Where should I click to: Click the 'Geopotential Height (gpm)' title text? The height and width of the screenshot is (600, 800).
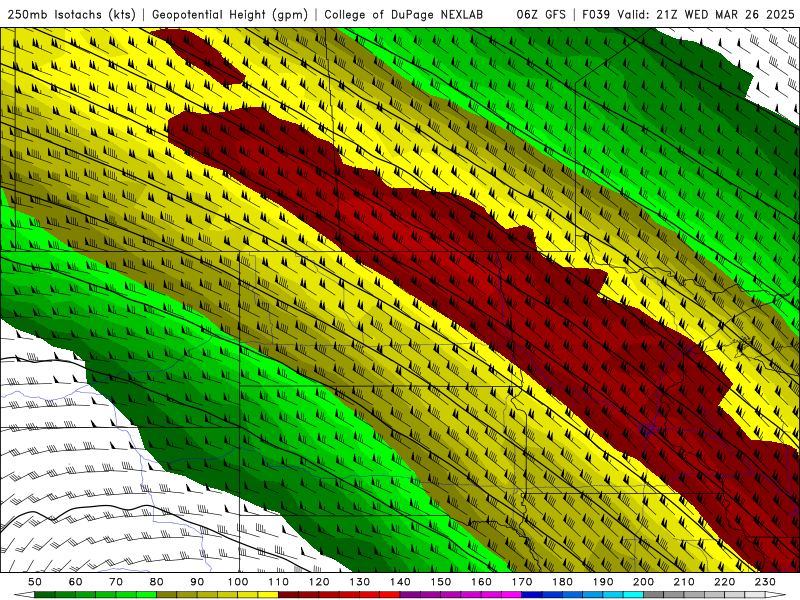point(230,14)
